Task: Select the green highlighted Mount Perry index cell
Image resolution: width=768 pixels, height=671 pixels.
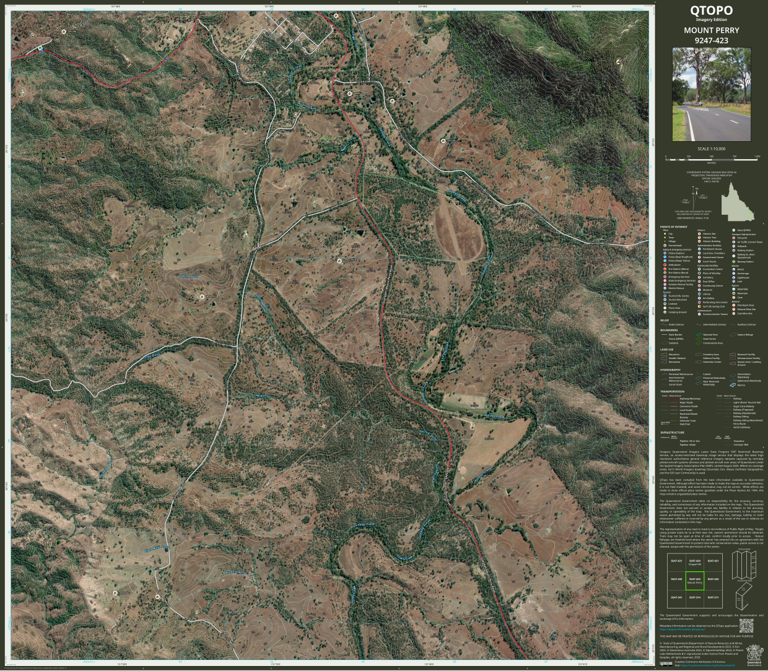Action: [694, 580]
